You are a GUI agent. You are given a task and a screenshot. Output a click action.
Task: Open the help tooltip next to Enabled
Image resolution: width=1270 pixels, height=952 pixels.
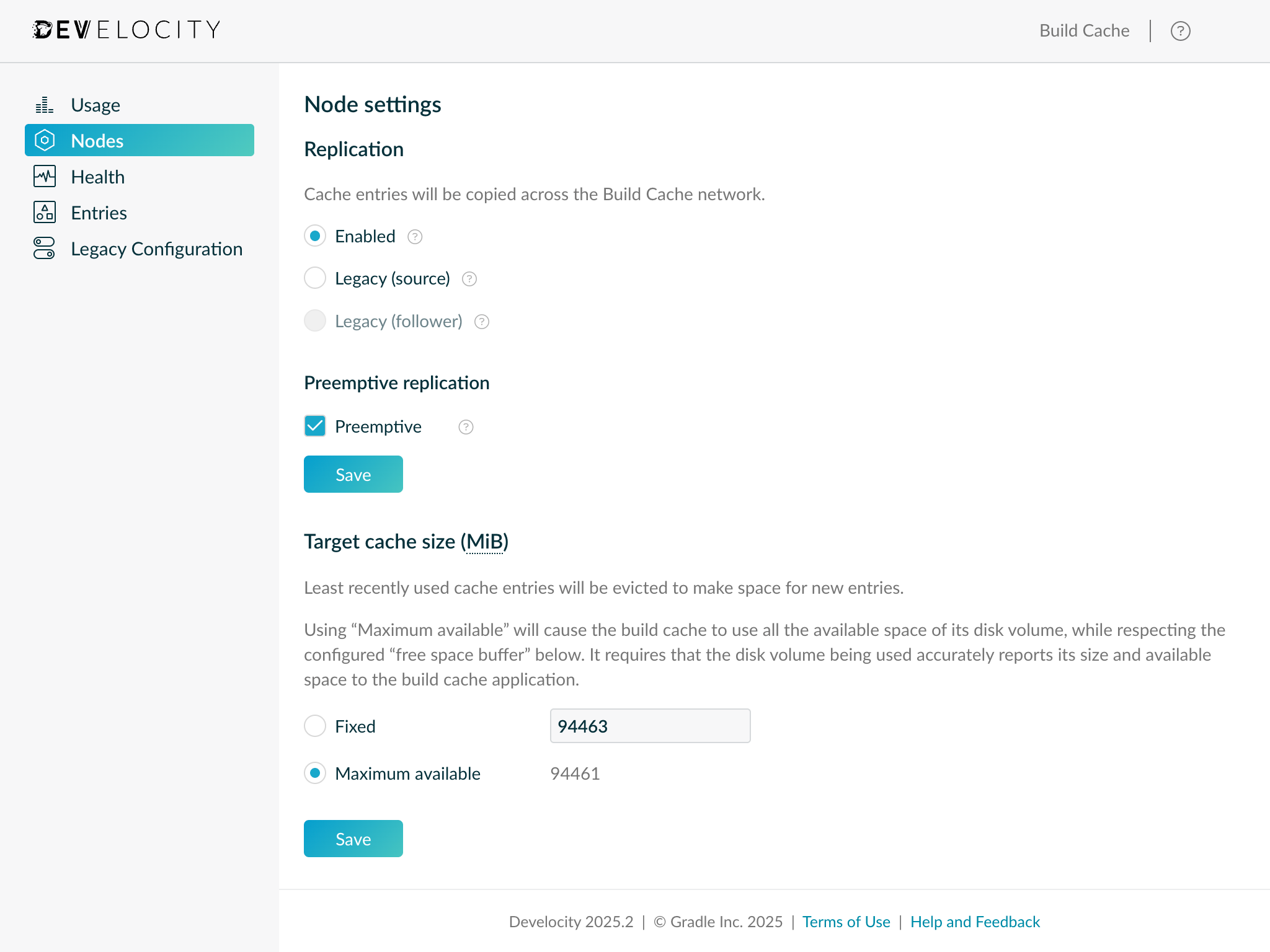click(414, 236)
